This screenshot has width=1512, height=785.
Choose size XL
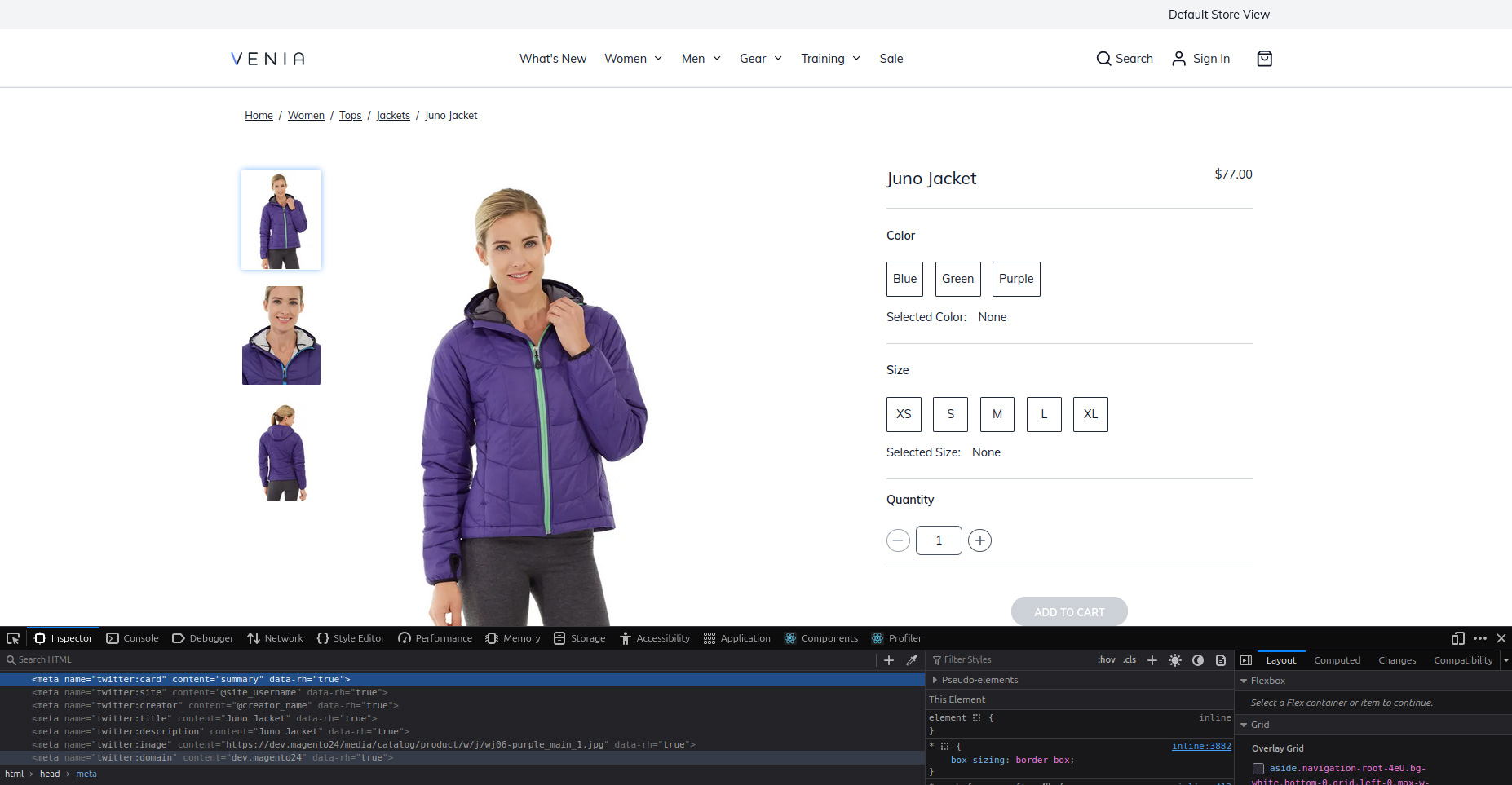1090,414
